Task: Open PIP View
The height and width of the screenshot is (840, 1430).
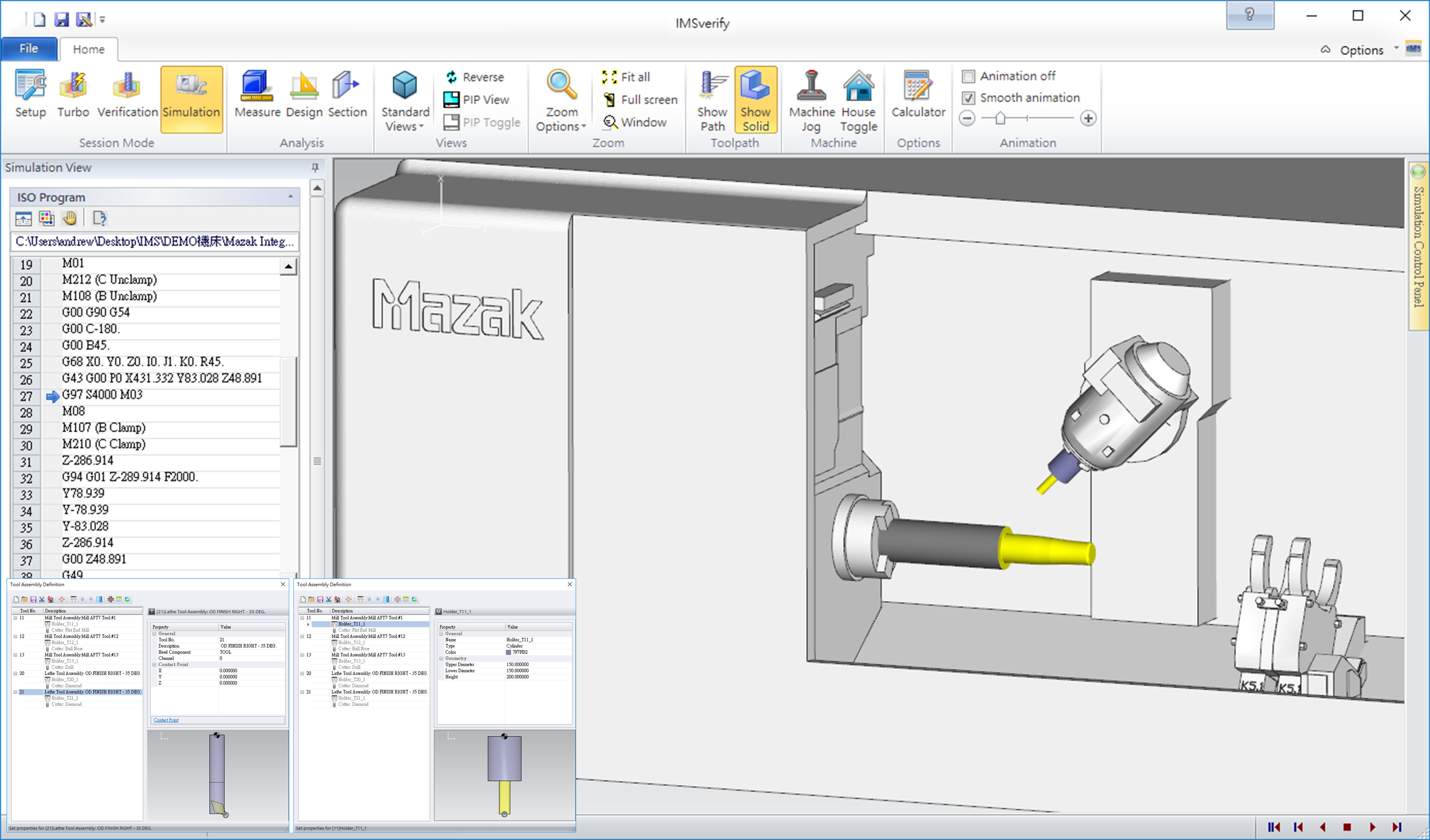Action: pos(476,99)
